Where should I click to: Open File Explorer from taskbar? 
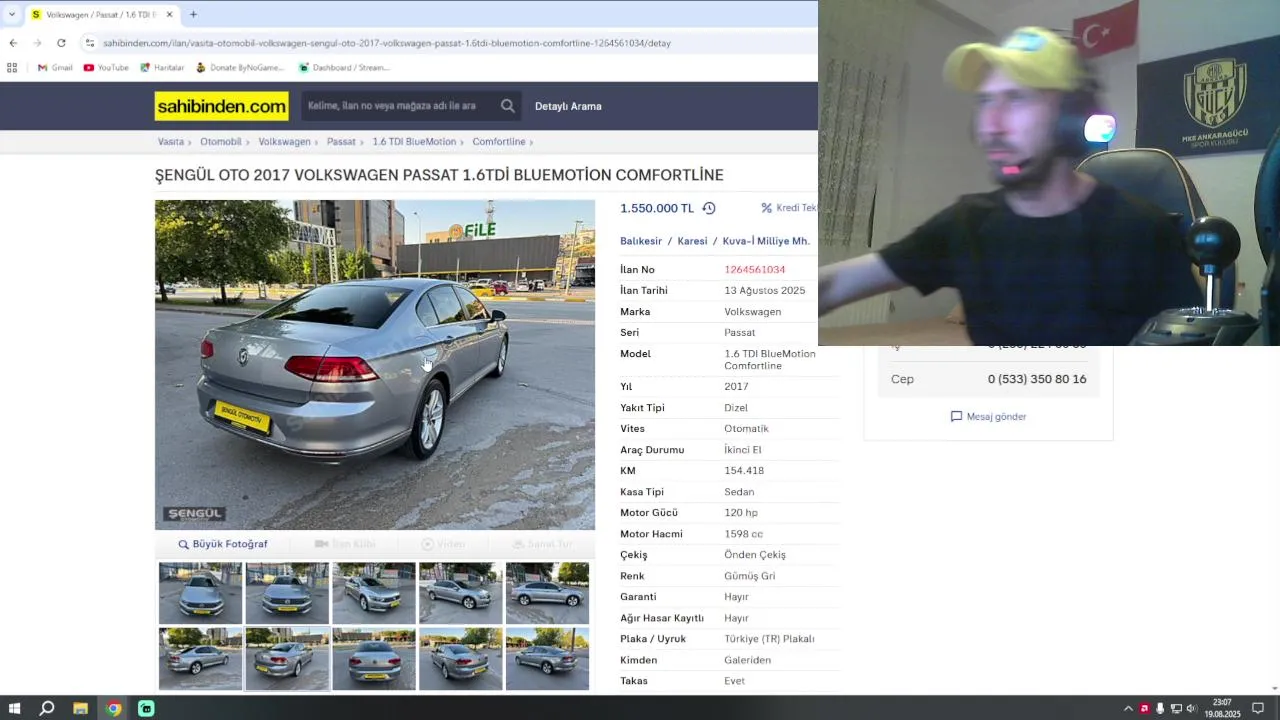[80, 708]
